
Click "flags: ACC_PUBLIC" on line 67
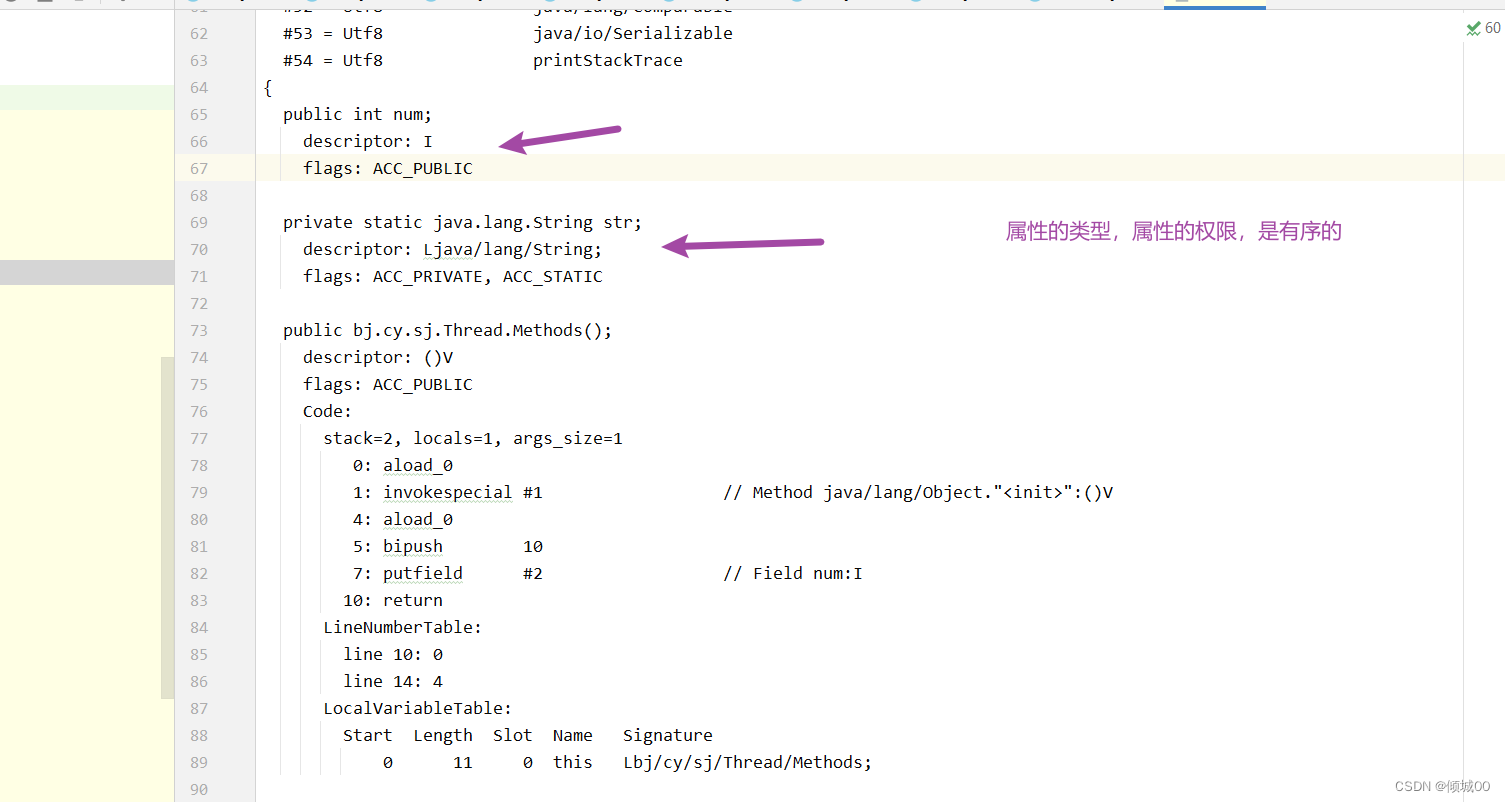pos(388,168)
